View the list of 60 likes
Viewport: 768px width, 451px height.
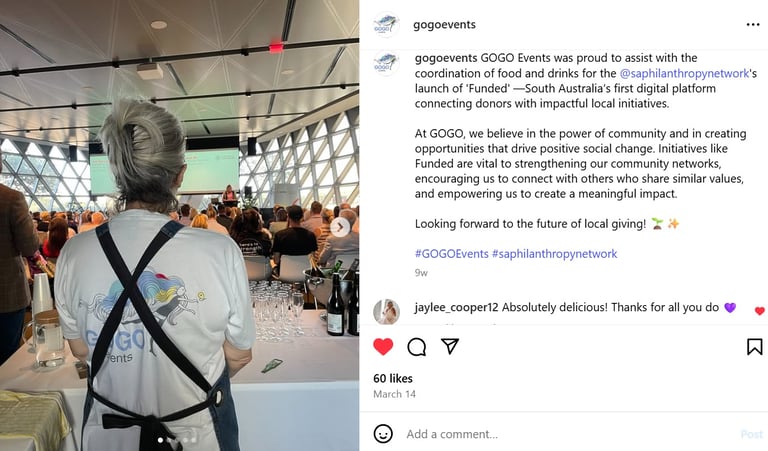point(393,379)
